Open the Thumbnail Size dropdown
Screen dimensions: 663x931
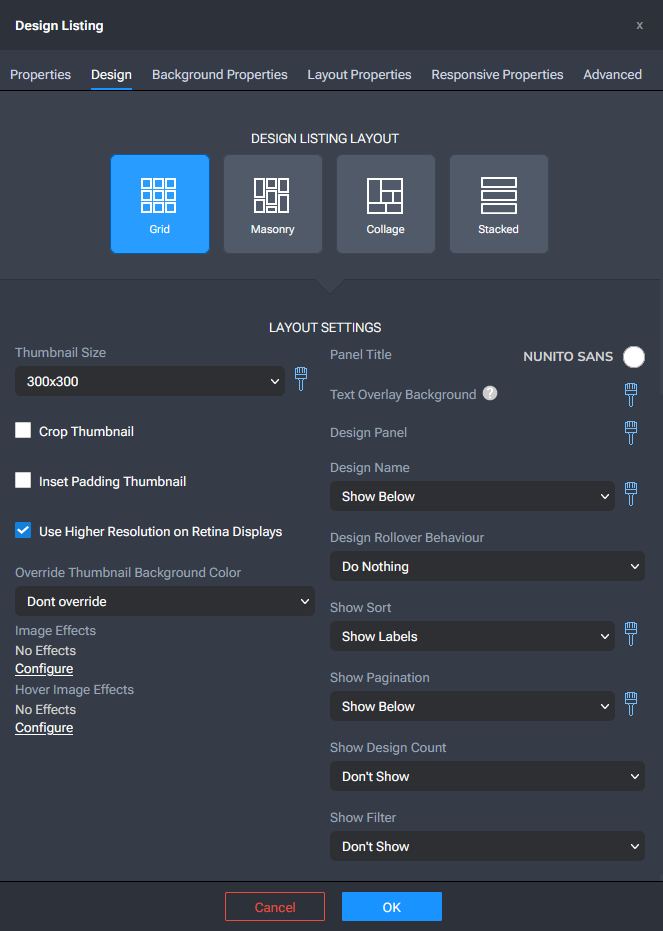[x=150, y=381]
